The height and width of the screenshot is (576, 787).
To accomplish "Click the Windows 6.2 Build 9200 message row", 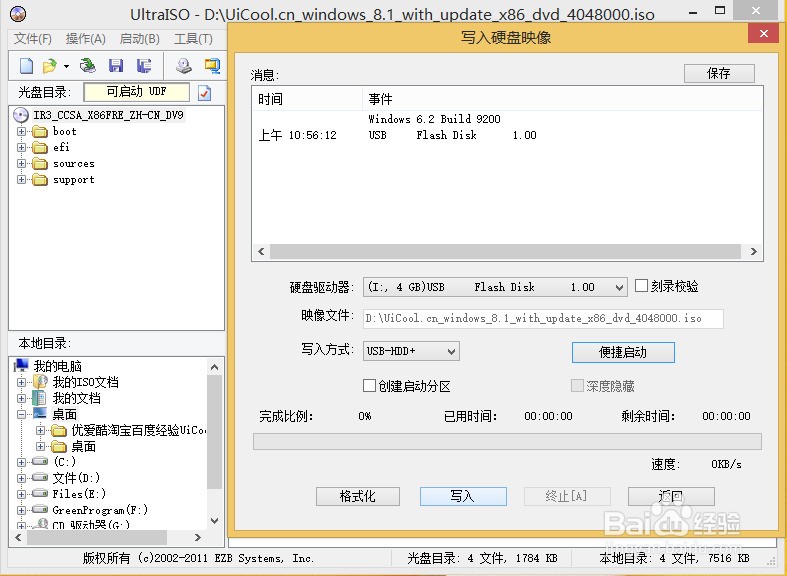I will (435, 119).
